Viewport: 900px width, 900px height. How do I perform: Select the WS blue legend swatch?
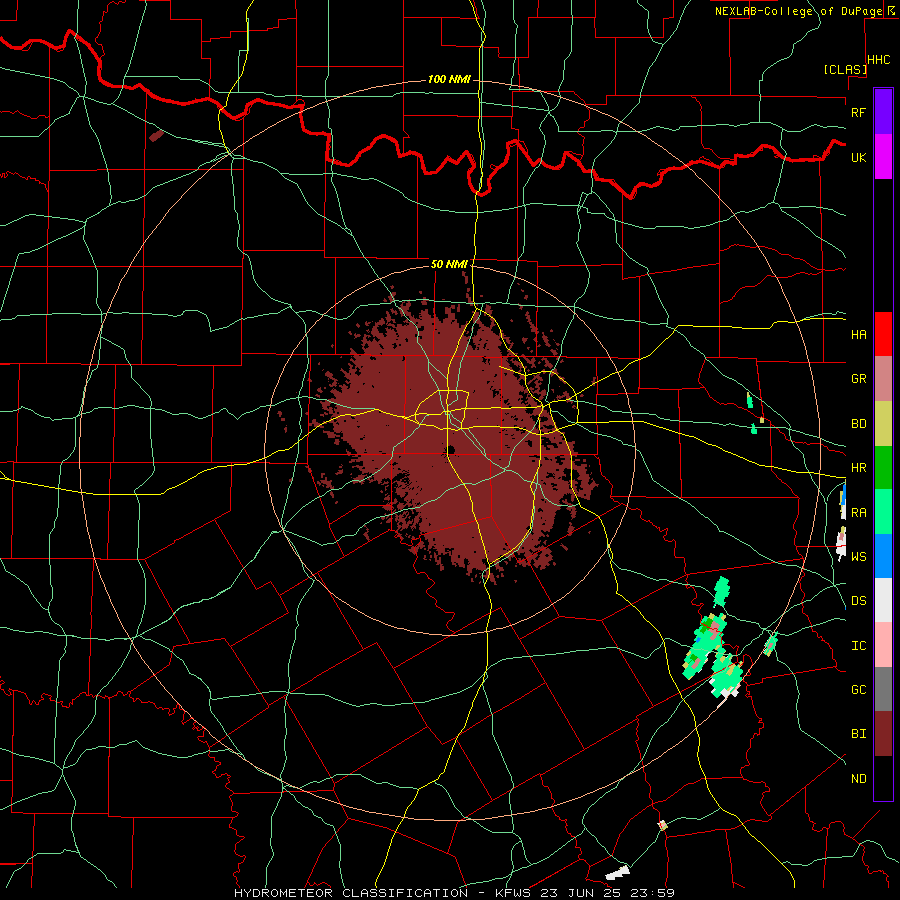(x=883, y=556)
